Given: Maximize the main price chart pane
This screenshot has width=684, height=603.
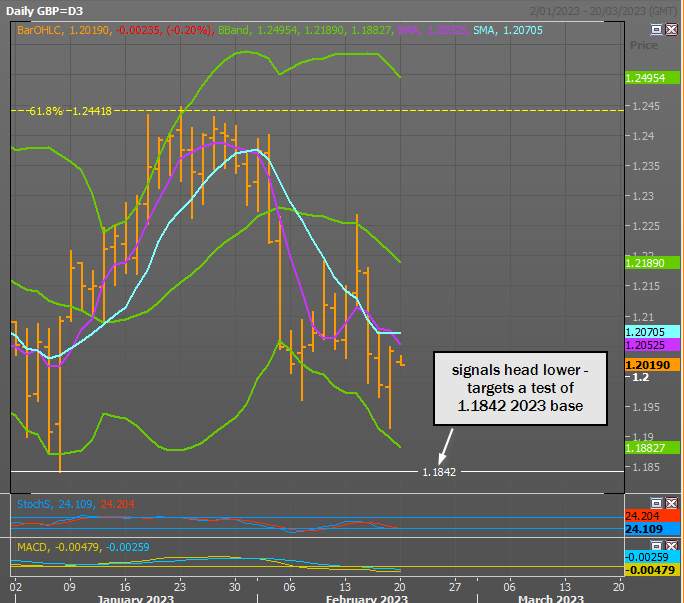Looking at the screenshot, I should [656, 29].
